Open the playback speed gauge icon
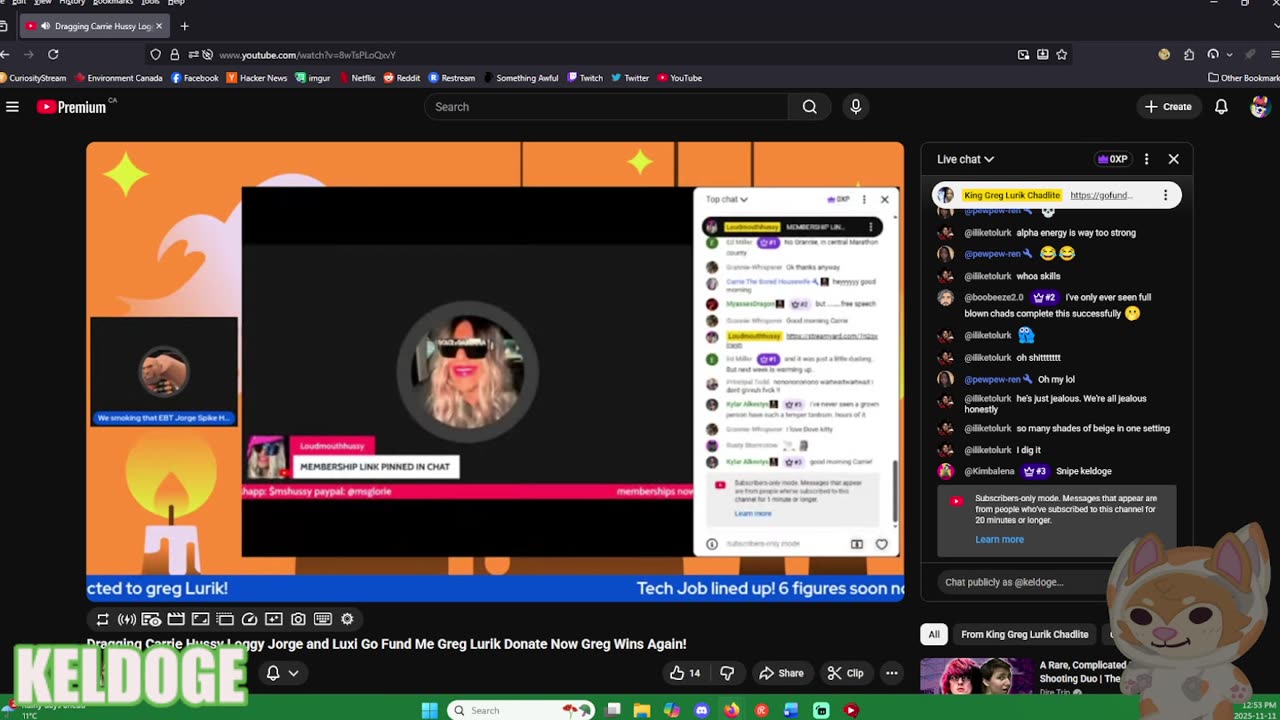 click(249, 619)
